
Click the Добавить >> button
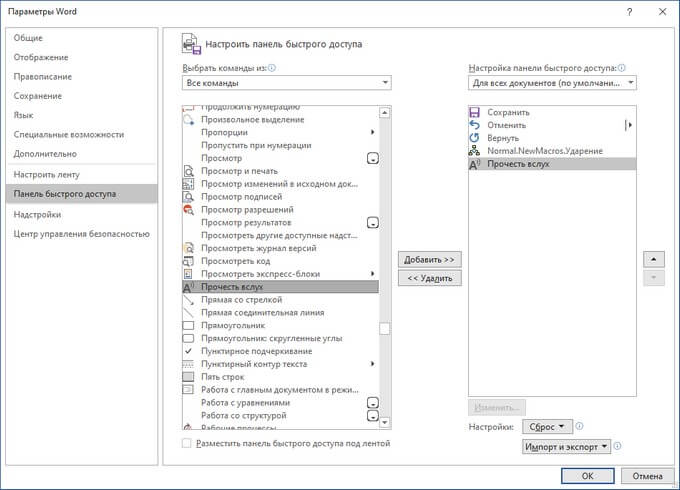430,260
